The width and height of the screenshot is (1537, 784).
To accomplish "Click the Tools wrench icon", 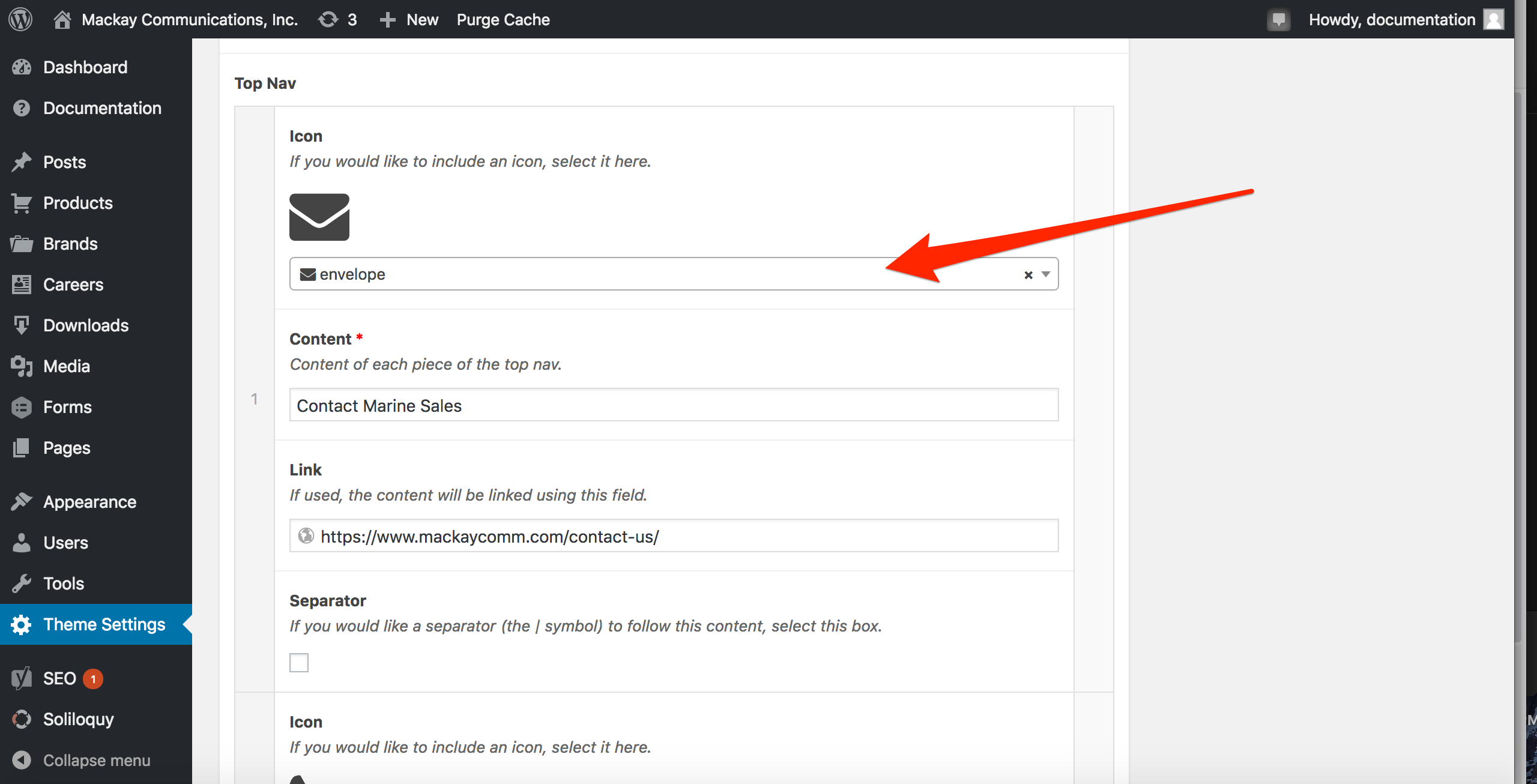I will [x=22, y=583].
